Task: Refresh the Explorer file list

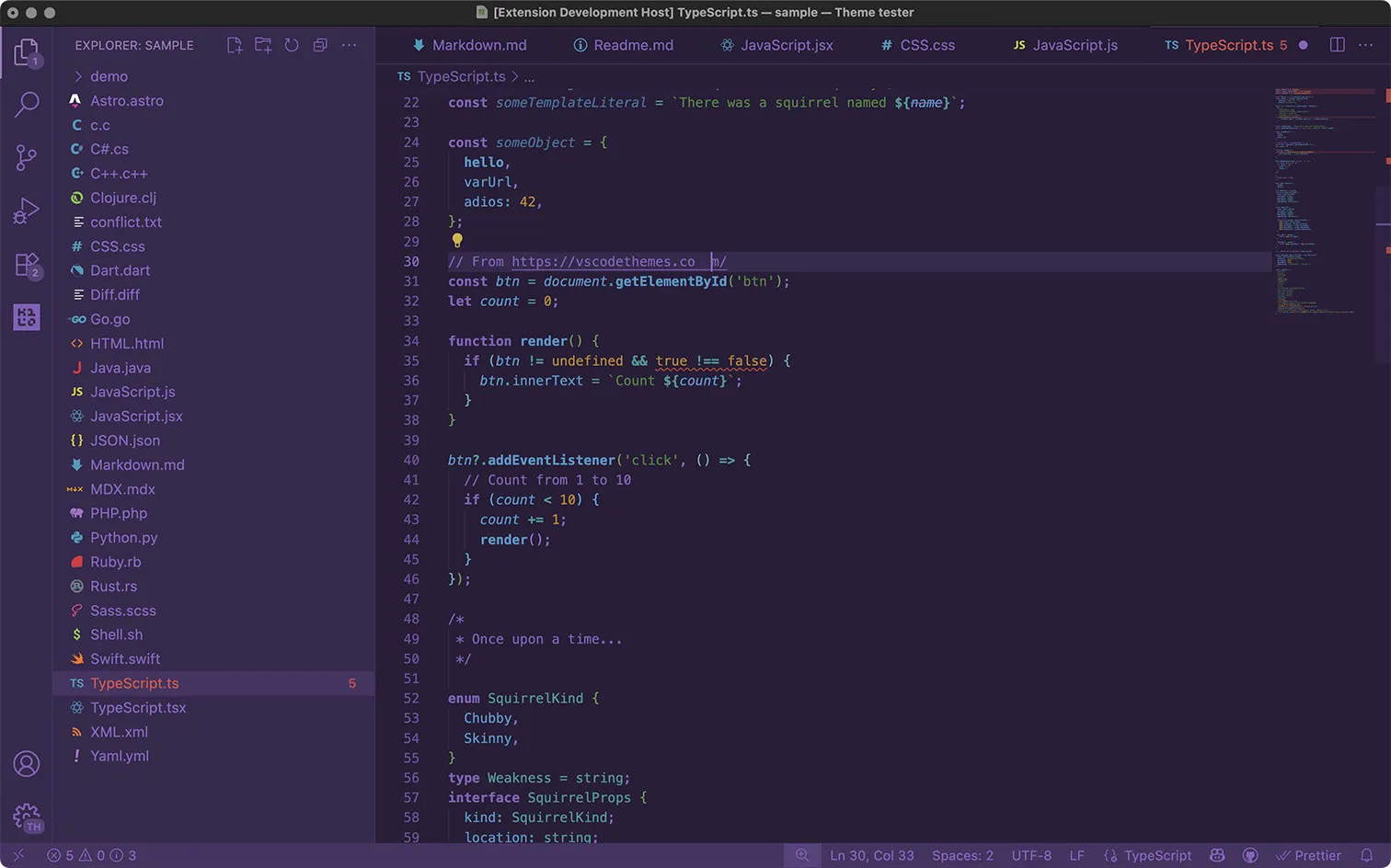Action: 292,44
